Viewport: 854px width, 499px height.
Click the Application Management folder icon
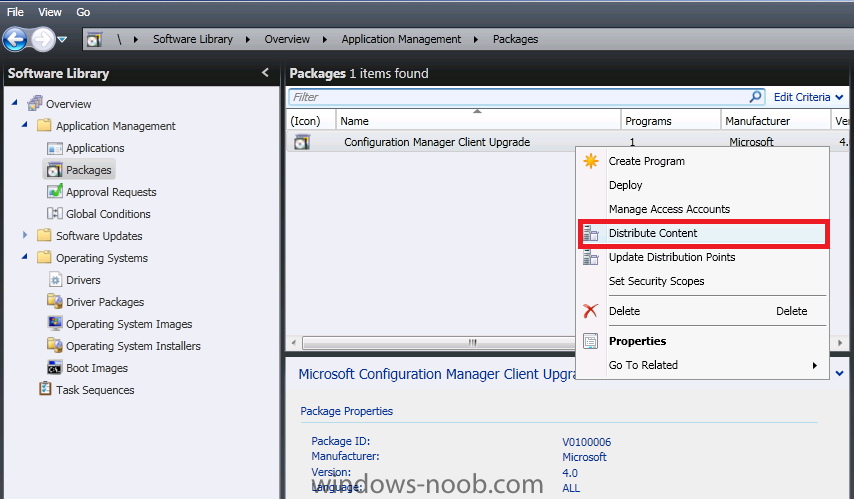(44, 125)
